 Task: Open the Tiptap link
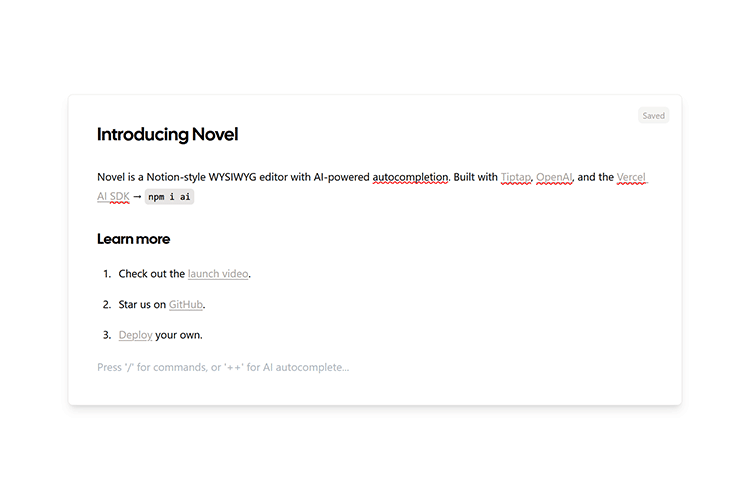click(x=516, y=177)
